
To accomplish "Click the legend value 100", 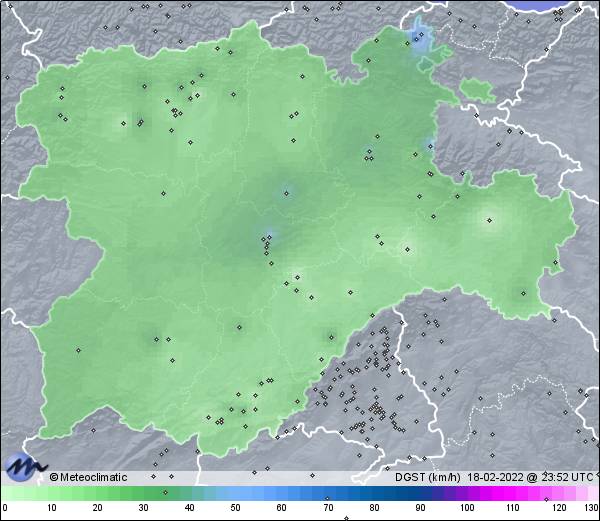I will 467,508.
